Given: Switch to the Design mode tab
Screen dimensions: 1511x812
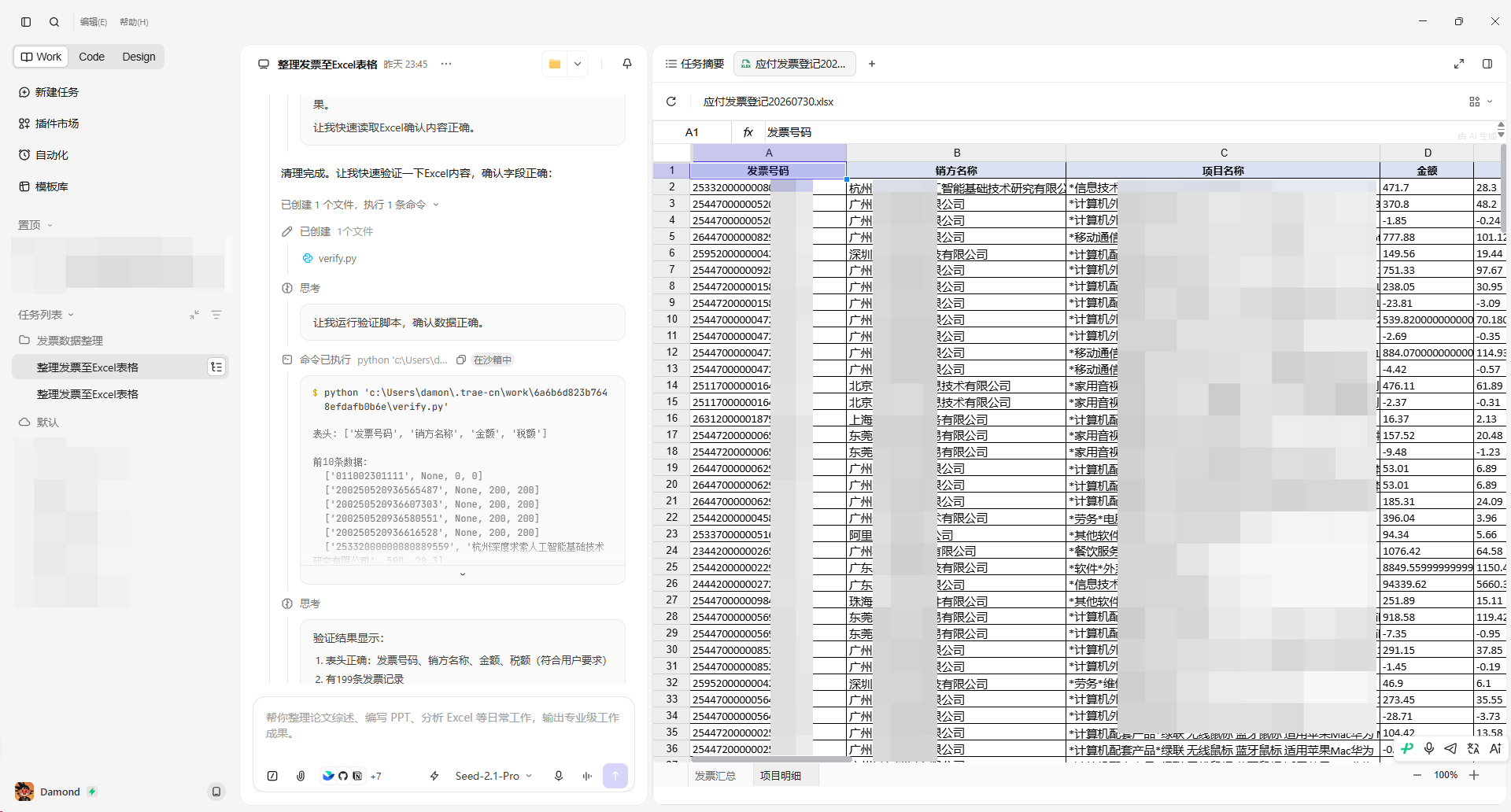Looking at the screenshot, I should tap(139, 57).
